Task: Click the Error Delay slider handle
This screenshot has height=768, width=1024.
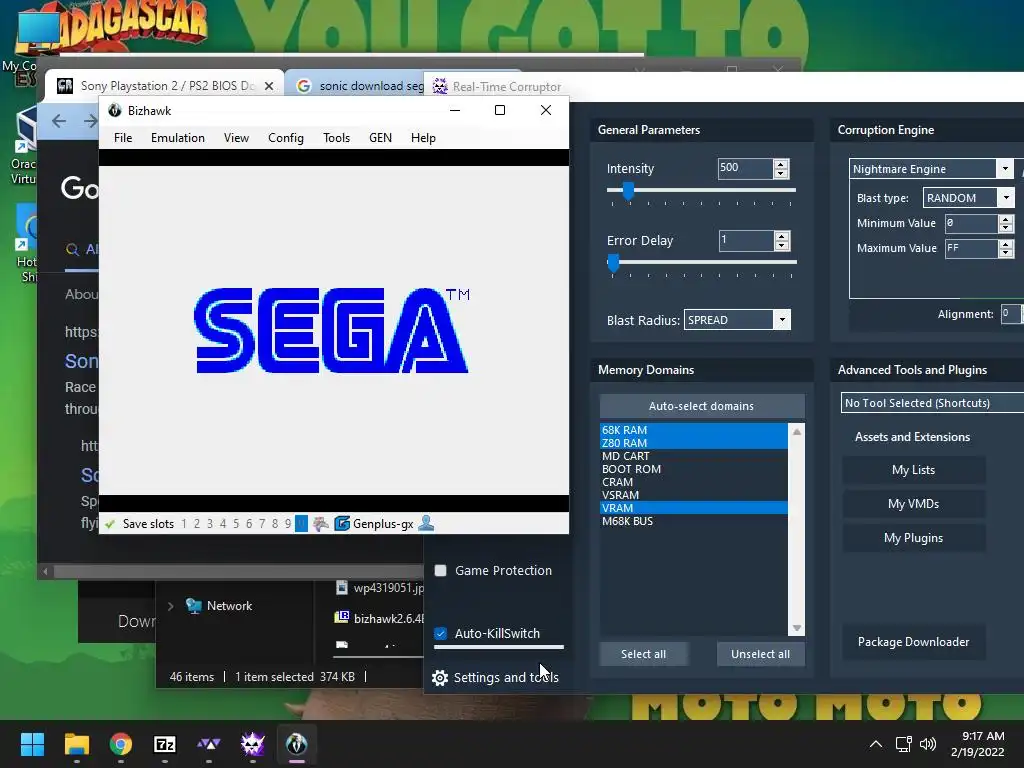Action: [x=613, y=263]
